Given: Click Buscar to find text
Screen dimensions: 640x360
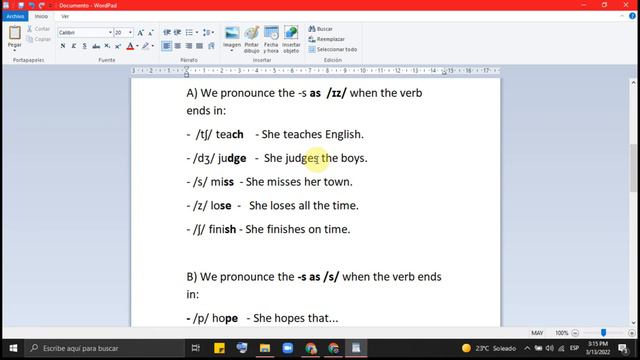Looking at the screenshot, I should (x=321, y=29).
